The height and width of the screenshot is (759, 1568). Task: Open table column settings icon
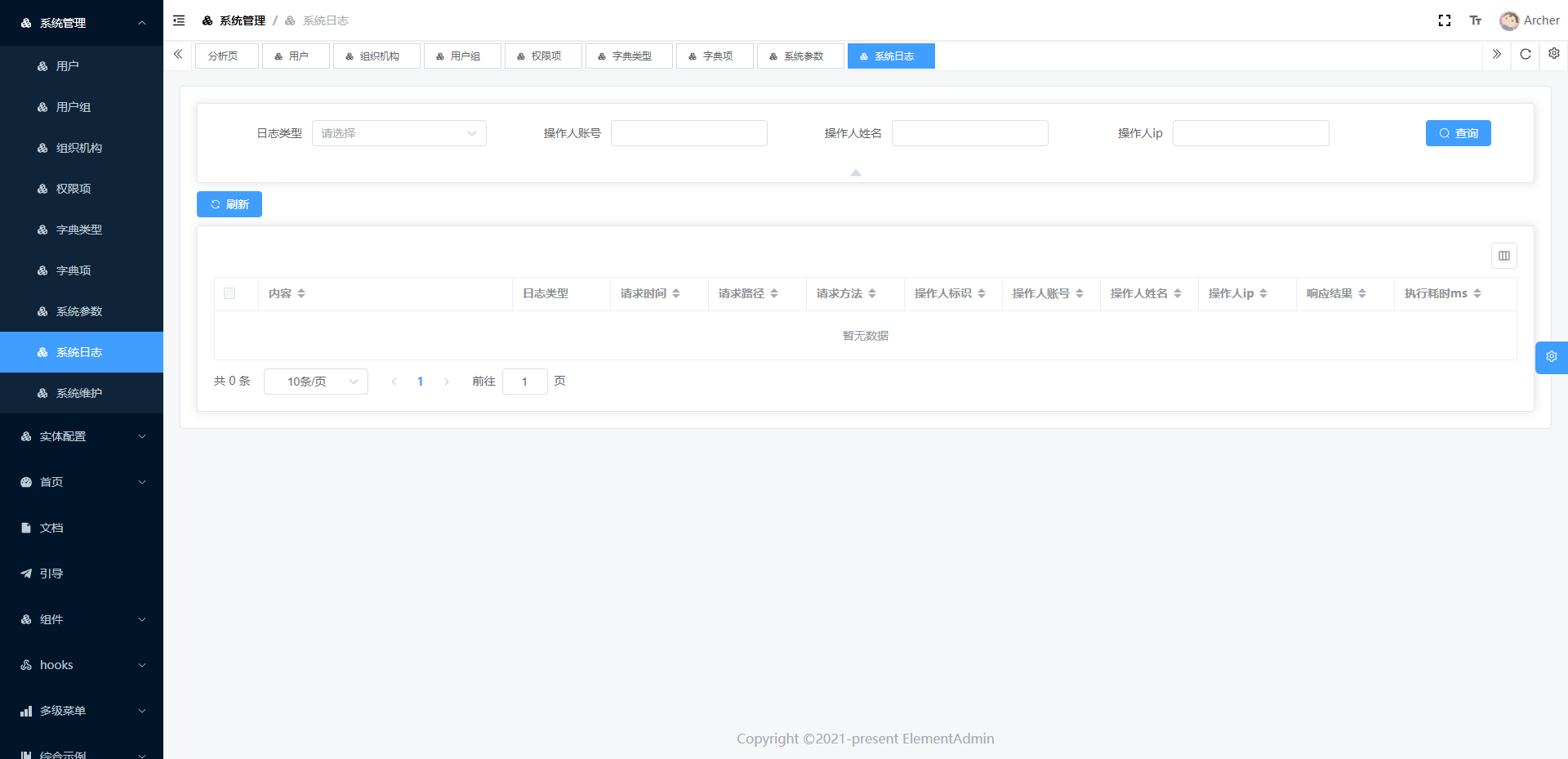[x=1504, y=256]
